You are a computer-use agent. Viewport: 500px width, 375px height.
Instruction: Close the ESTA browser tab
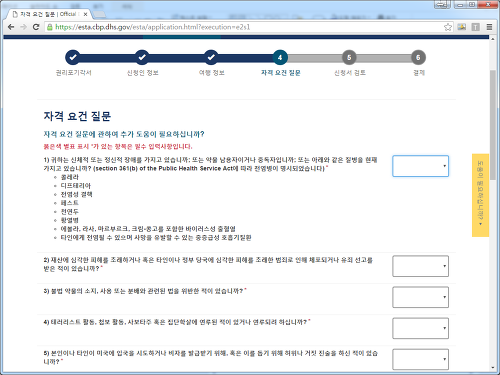pyautogui.click(x=85, y=14)
